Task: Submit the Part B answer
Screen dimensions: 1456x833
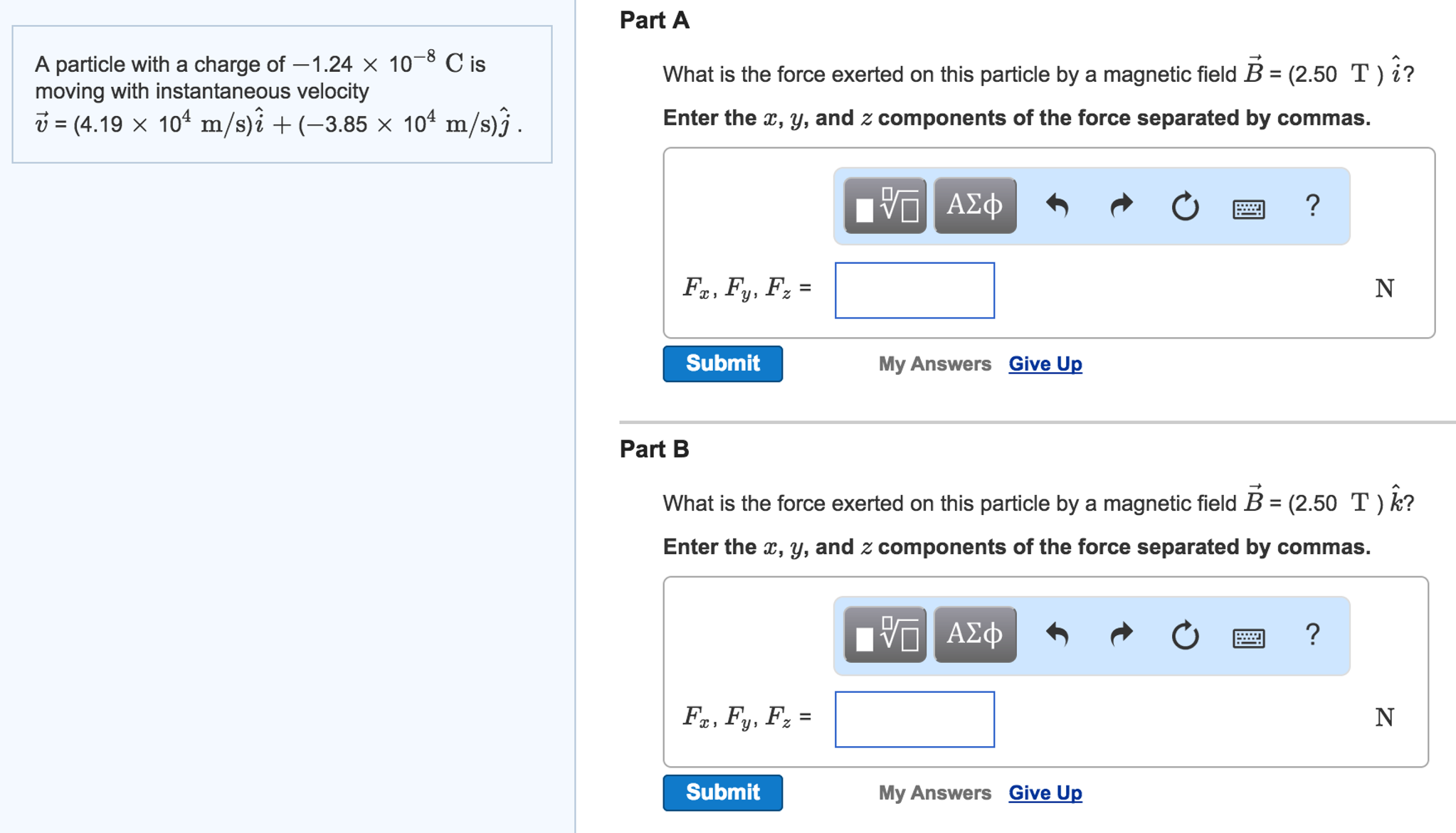Action: pos(722,792)
